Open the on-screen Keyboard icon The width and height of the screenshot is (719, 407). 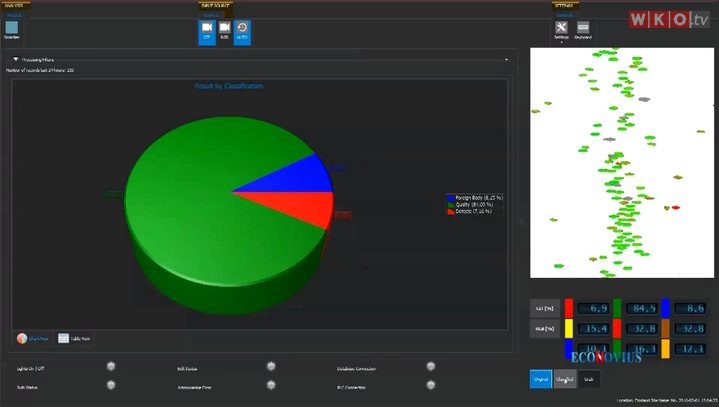(583, 30)
